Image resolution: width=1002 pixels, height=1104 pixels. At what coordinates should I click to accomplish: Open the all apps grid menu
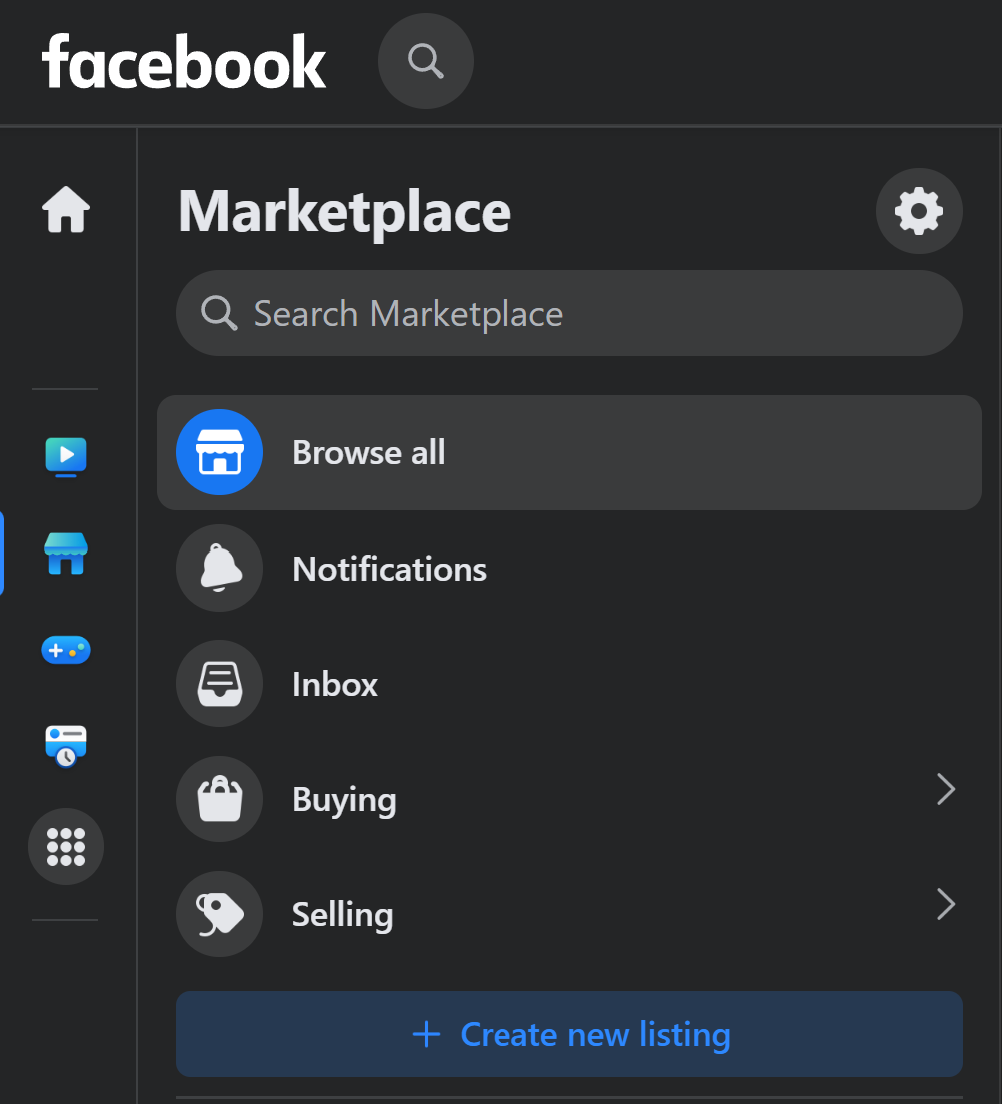[66, 846]
